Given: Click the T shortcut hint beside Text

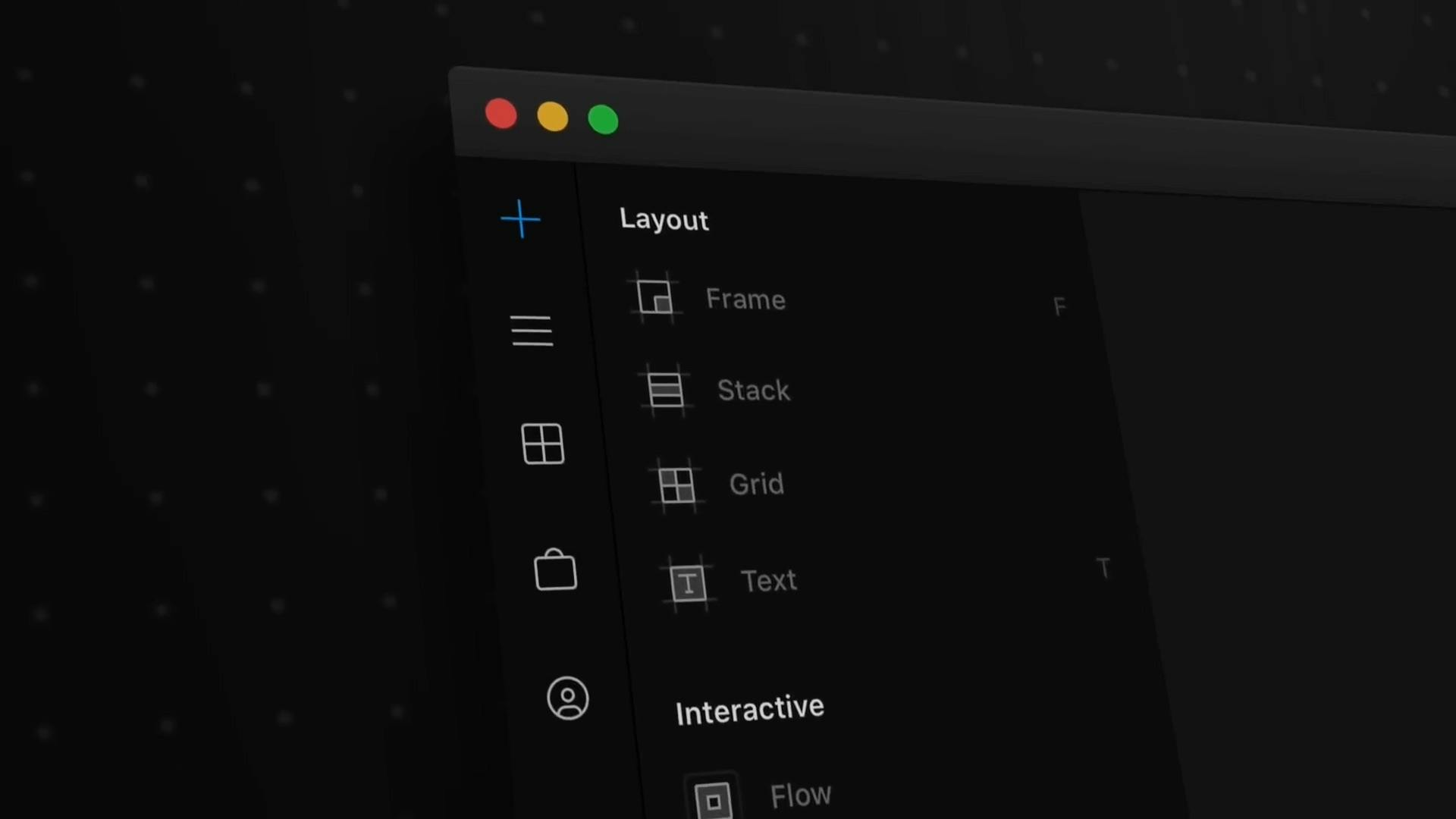Looking at the screenshot, I should (x=1103, y=568).
